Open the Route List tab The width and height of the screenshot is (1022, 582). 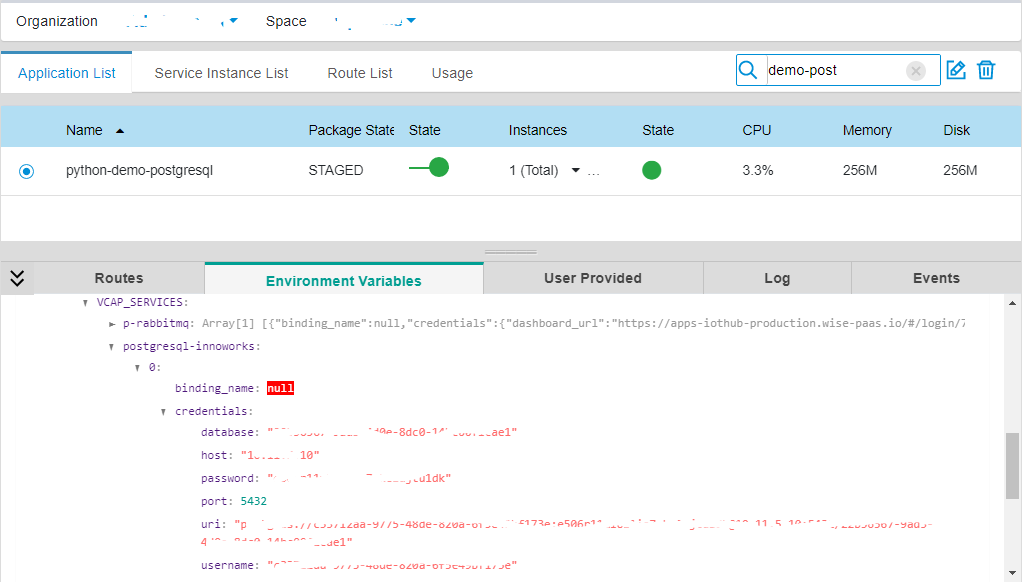tap(358, 72)
